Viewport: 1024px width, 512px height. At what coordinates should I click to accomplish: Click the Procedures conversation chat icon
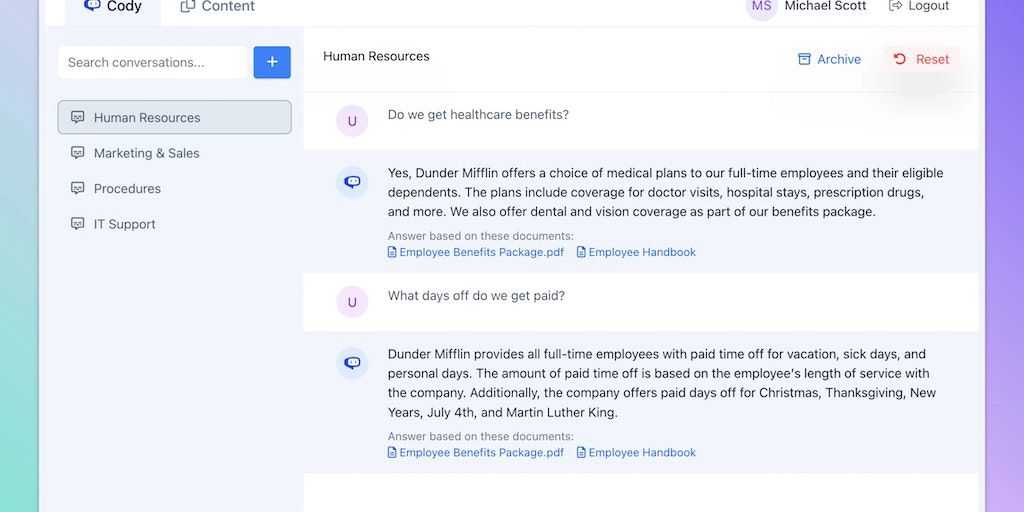pos(78,188)
